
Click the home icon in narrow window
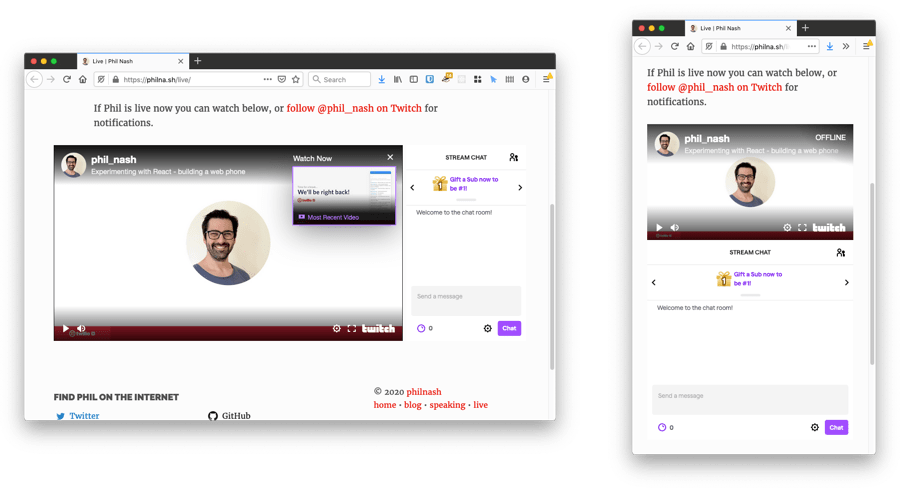[x=690, y=47]
